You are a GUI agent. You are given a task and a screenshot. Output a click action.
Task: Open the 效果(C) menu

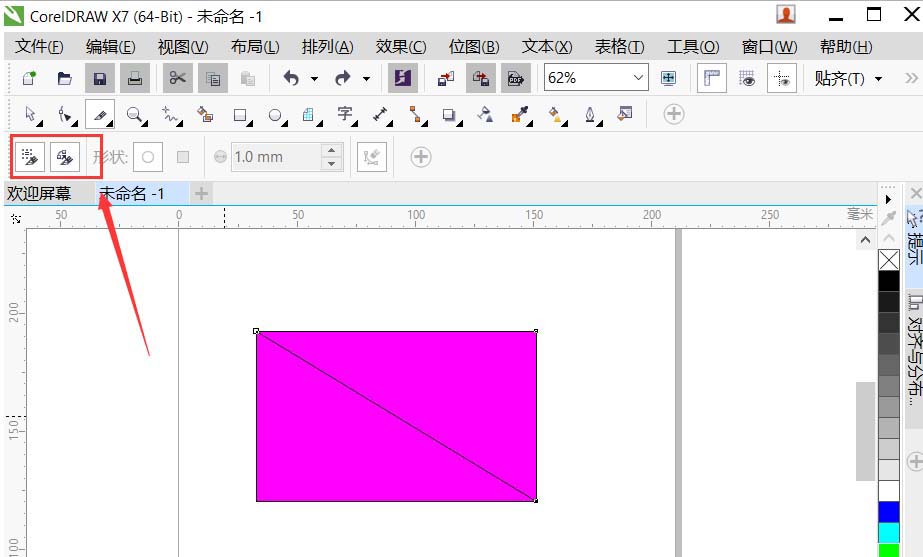(400, 47)
